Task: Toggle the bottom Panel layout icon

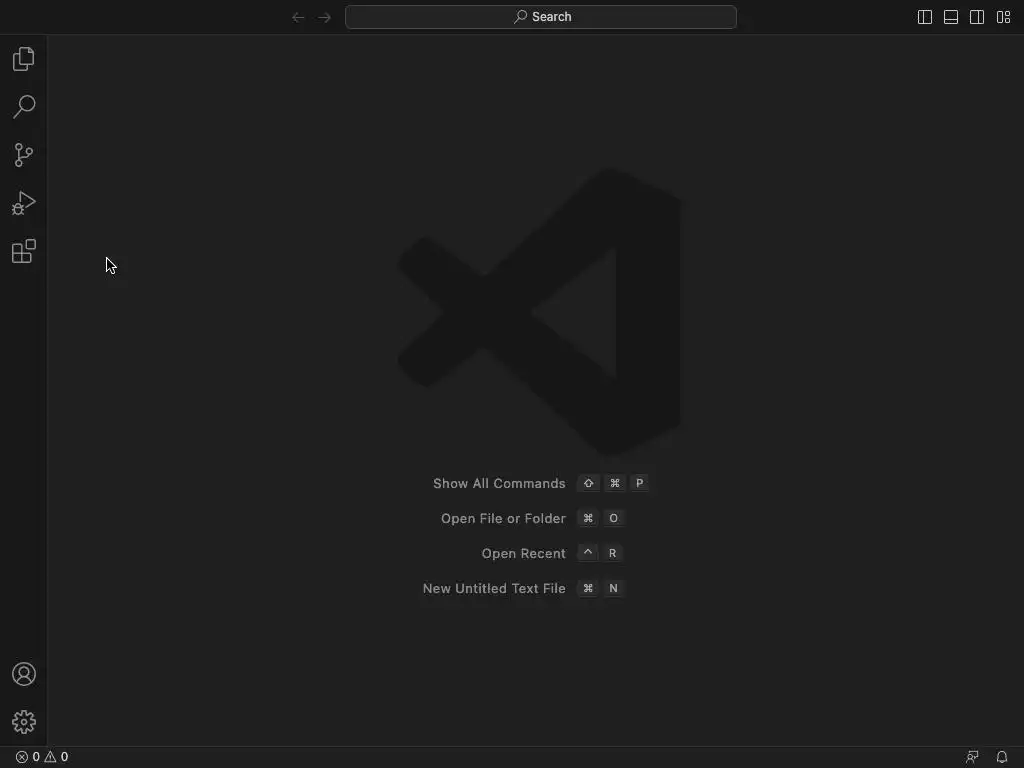Action: [x=951, y=17]
